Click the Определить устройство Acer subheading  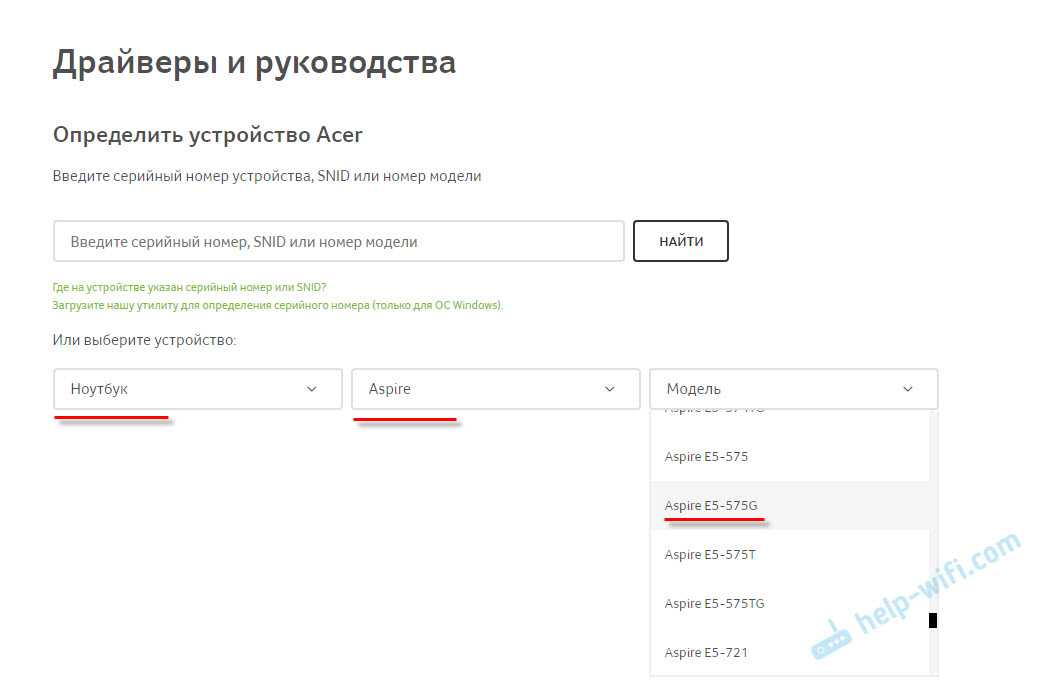(x=207, y=134)
